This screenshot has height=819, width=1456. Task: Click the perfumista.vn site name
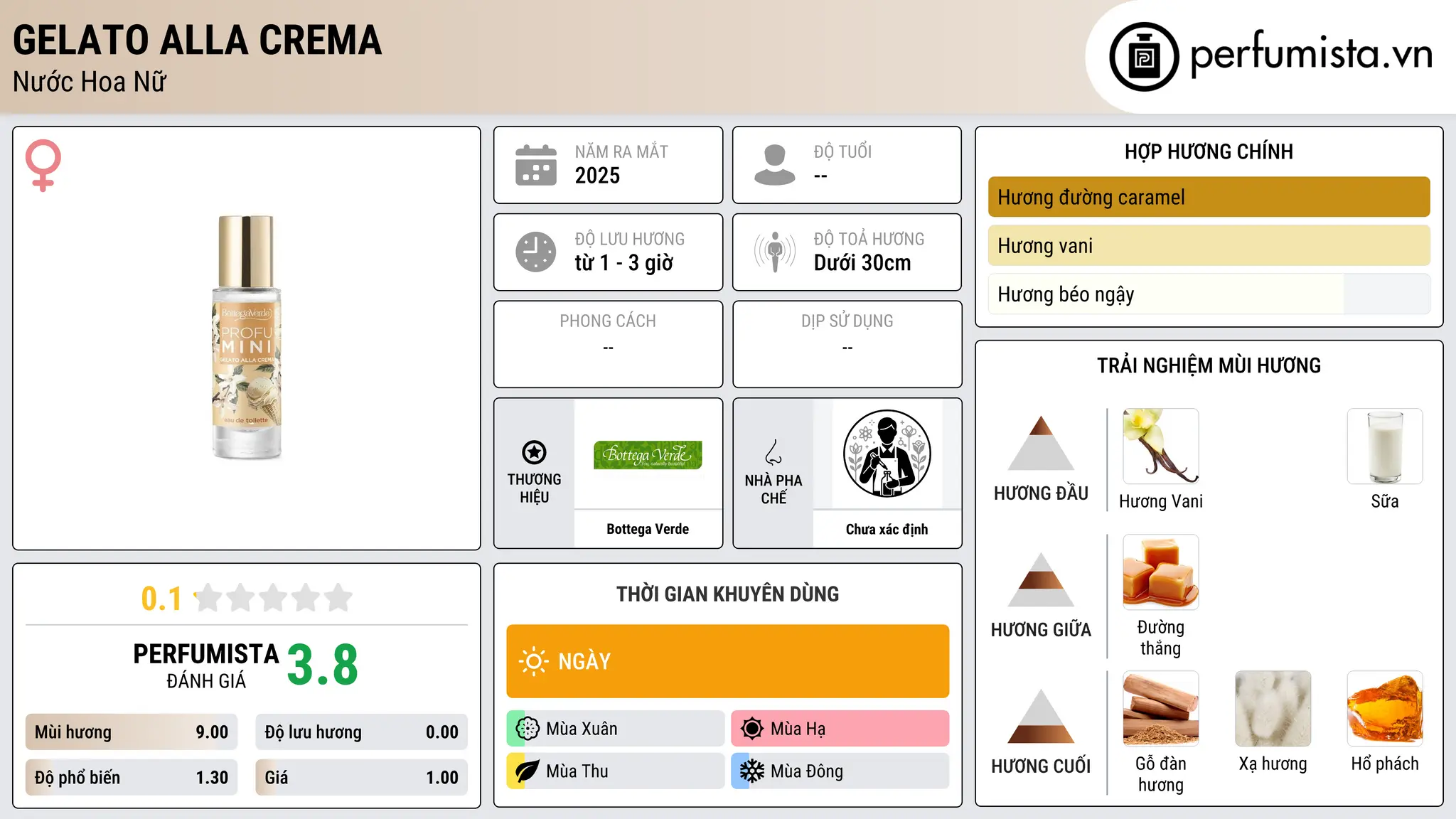pyautogui.click(x=1312, y=55)
